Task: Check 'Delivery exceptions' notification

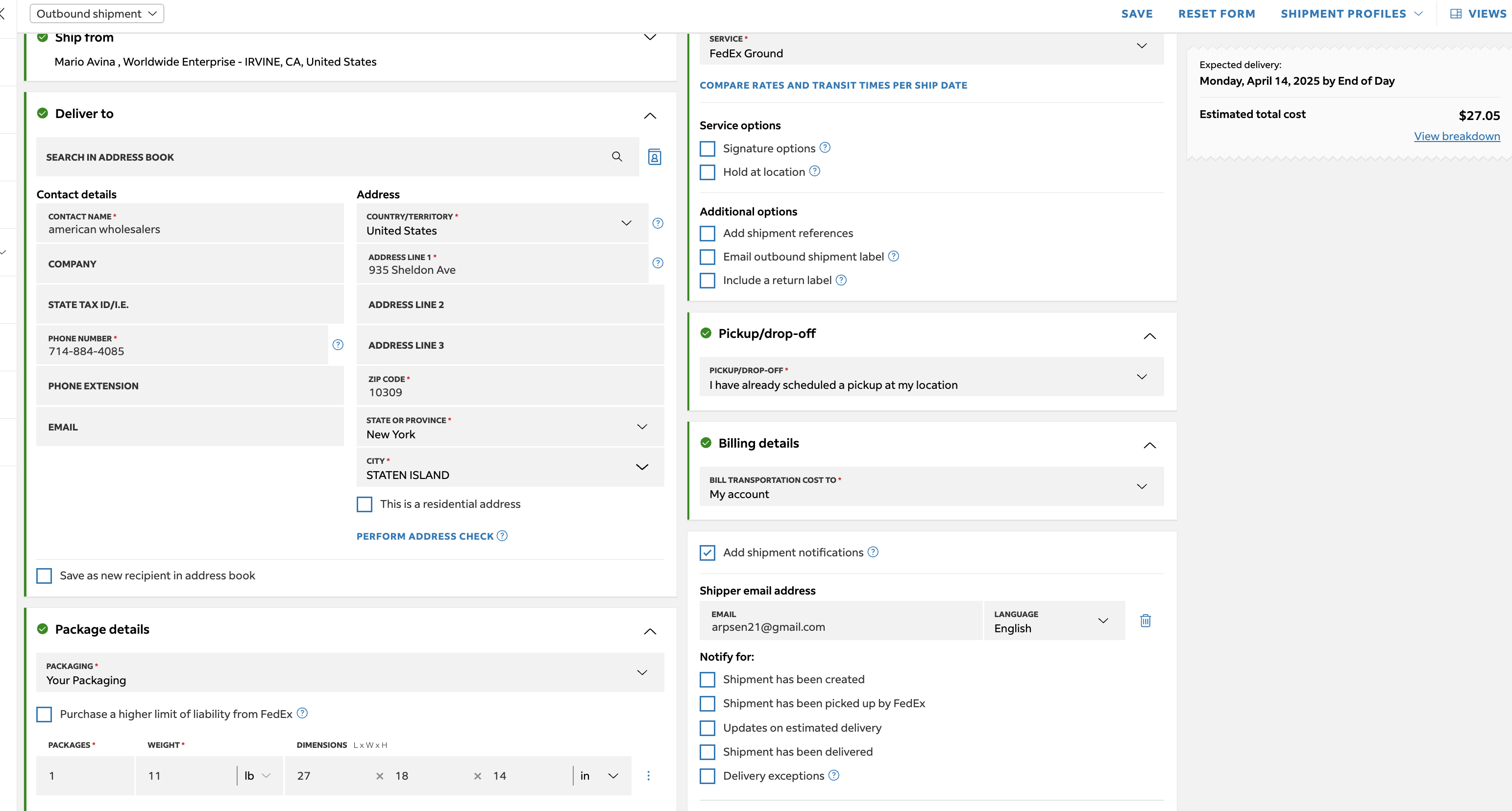Action: pos(708,776)
